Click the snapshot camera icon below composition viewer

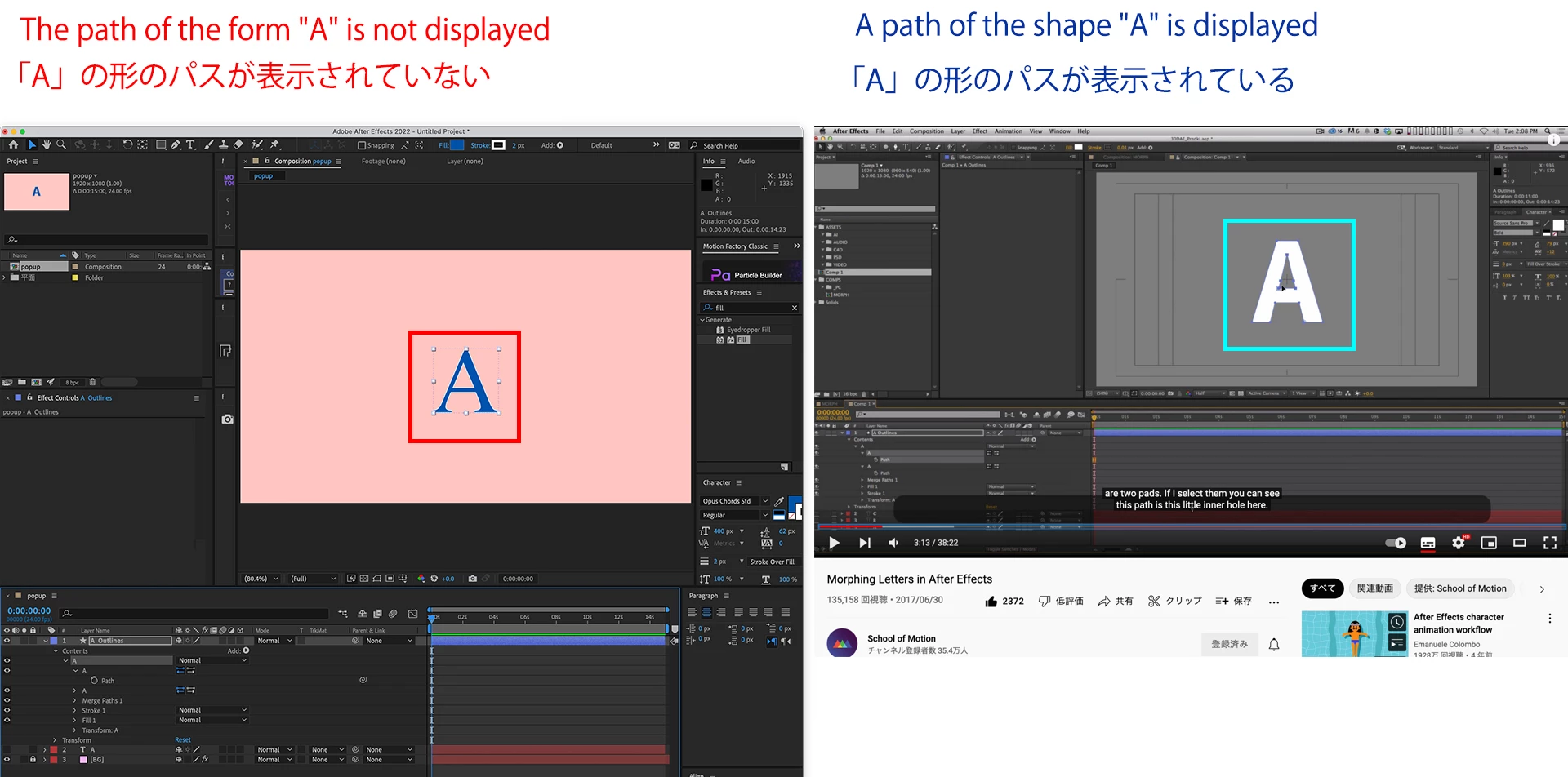pyautogui.click(x=472, y=579)
